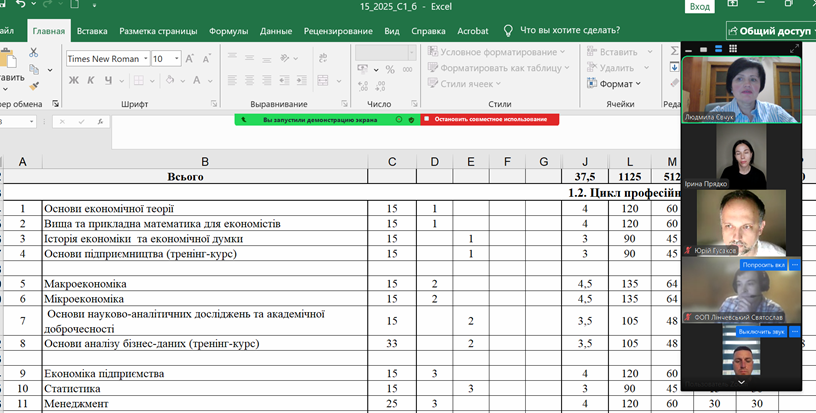Toggle align text right

[x=266, y=81]
